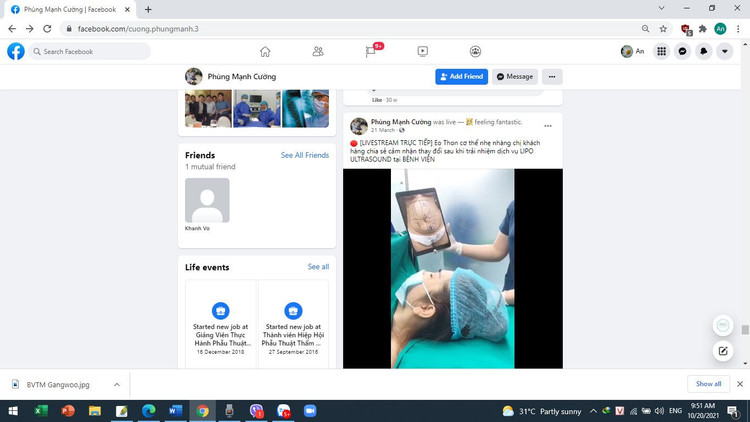Click the Message button on profile
This screenshot has width=750, height=422.
pyautogui.click(x=515, y=77)
